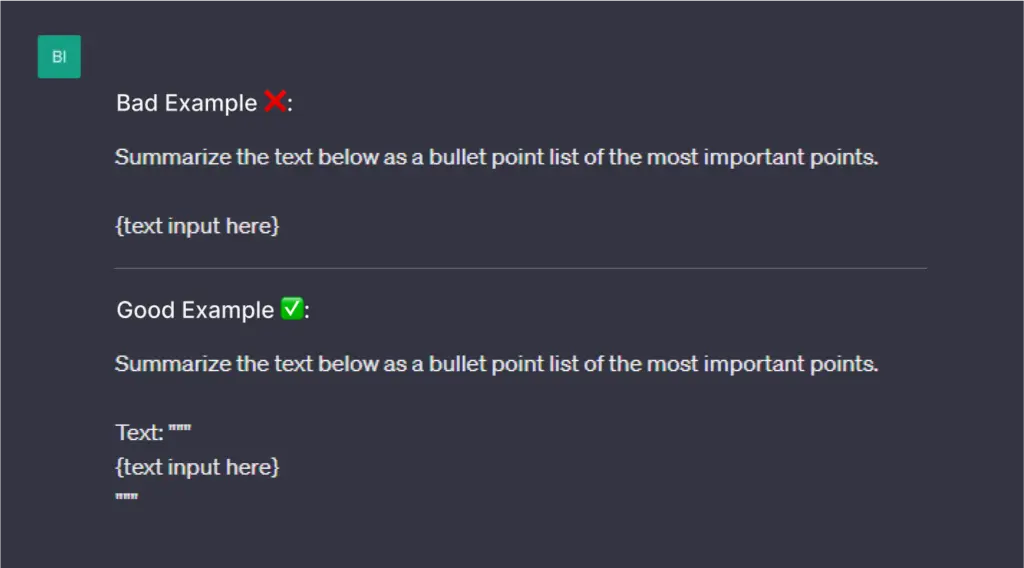Click "bullet point list" in the Bad Example prompt
This screenshot has width=1024, height=568.
503,157
